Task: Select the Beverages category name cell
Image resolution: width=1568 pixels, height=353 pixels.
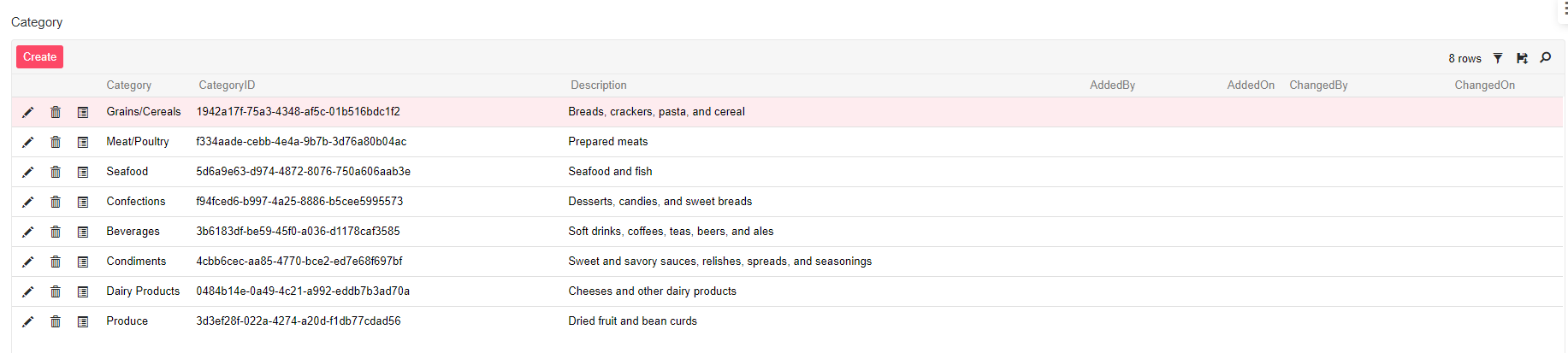Action: (133, 232)
